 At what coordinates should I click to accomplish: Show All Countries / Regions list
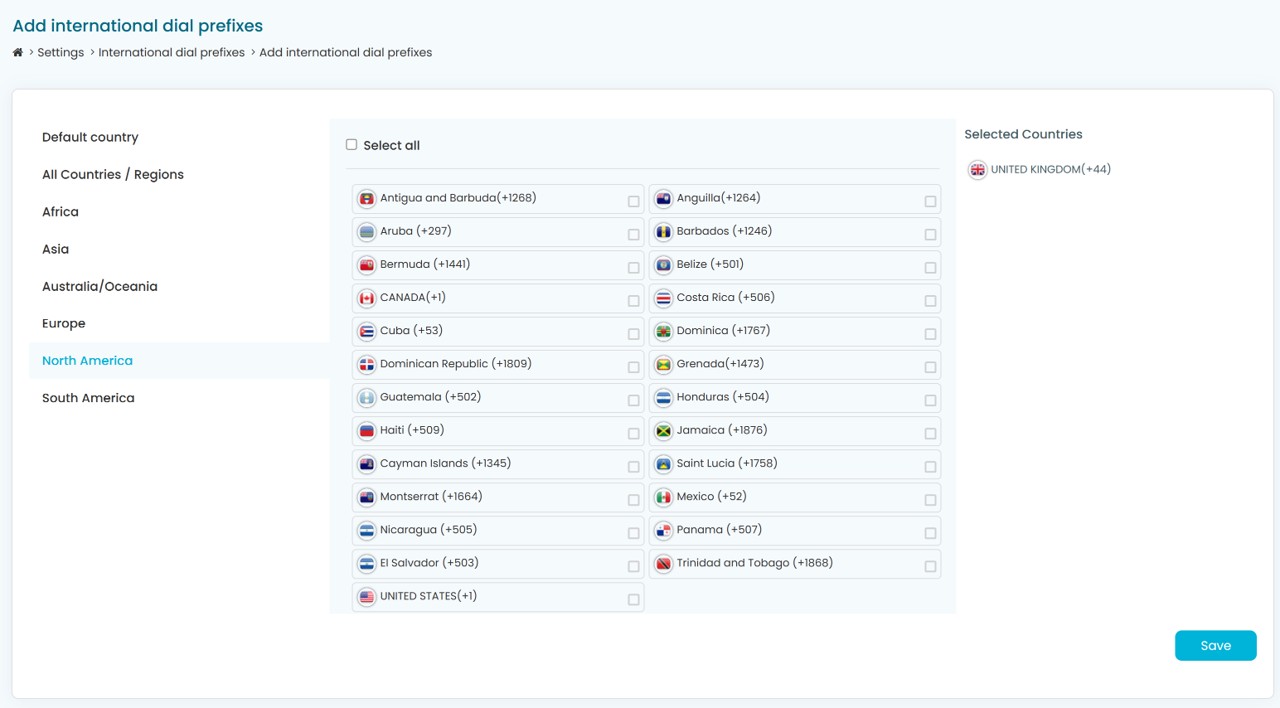tap(113, 175)
